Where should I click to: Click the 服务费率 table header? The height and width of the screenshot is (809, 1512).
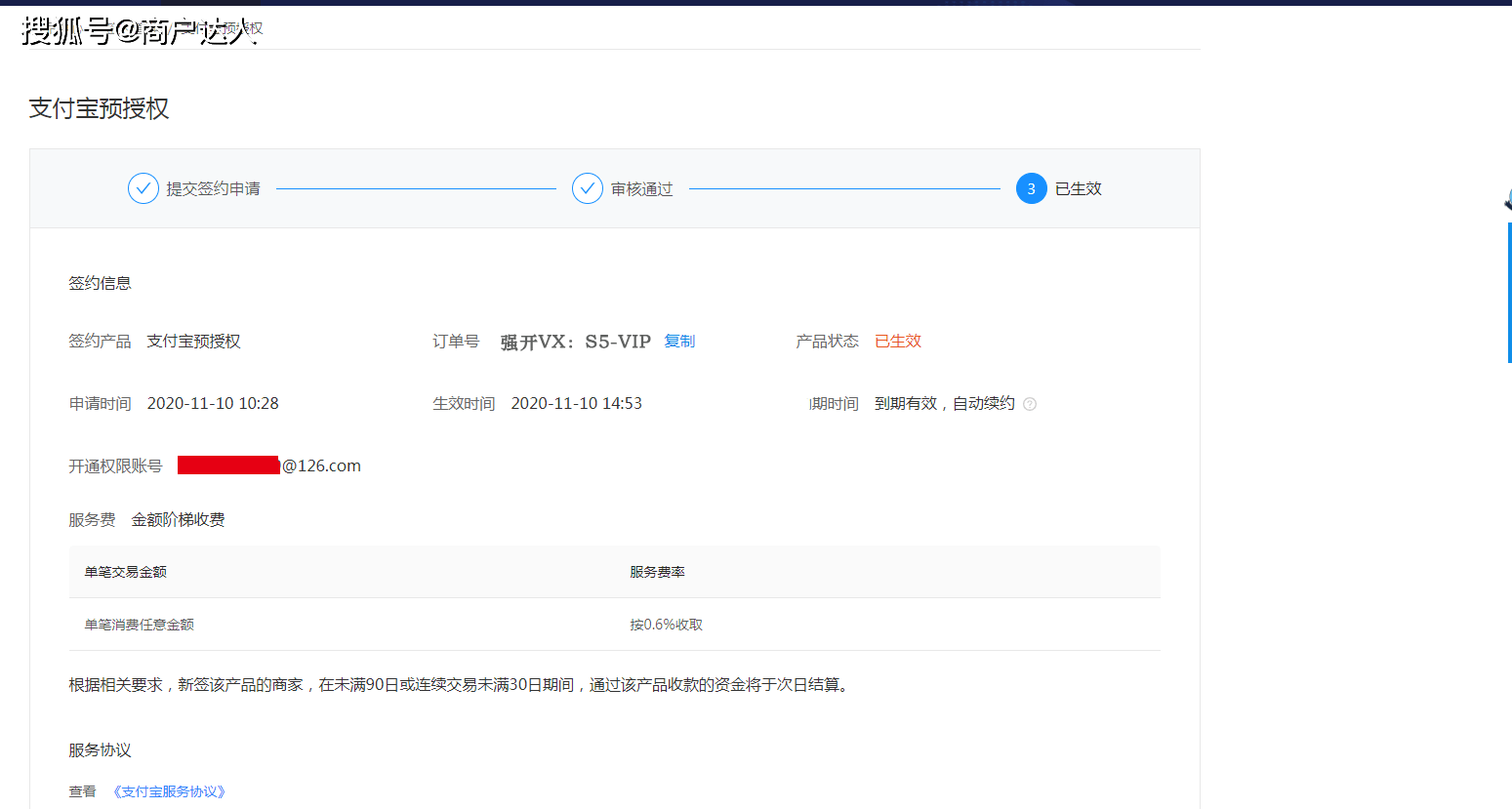657,572
